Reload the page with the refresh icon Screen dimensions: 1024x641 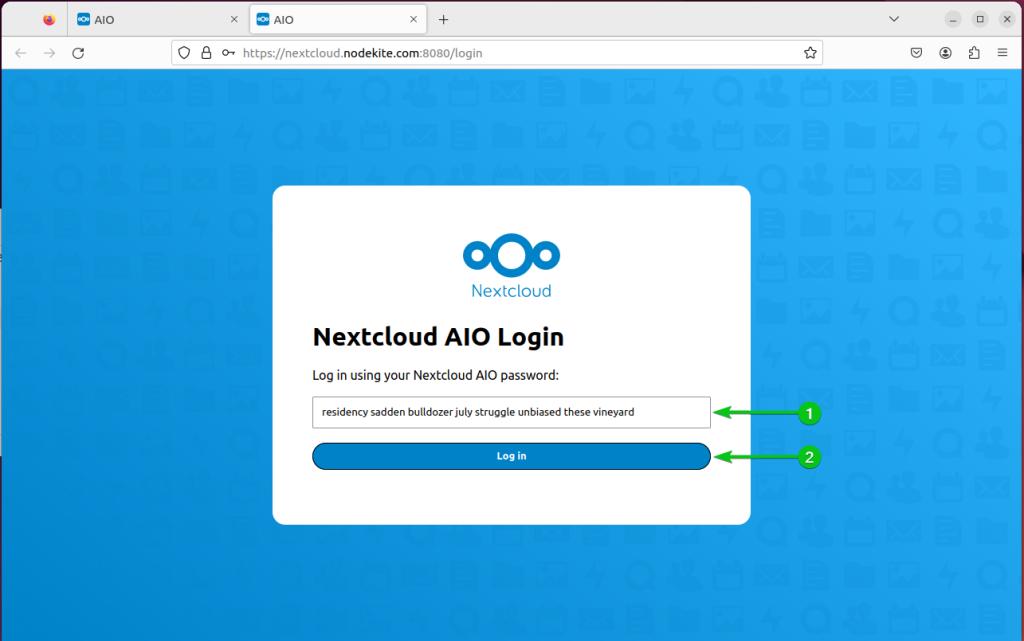(78, 52)
